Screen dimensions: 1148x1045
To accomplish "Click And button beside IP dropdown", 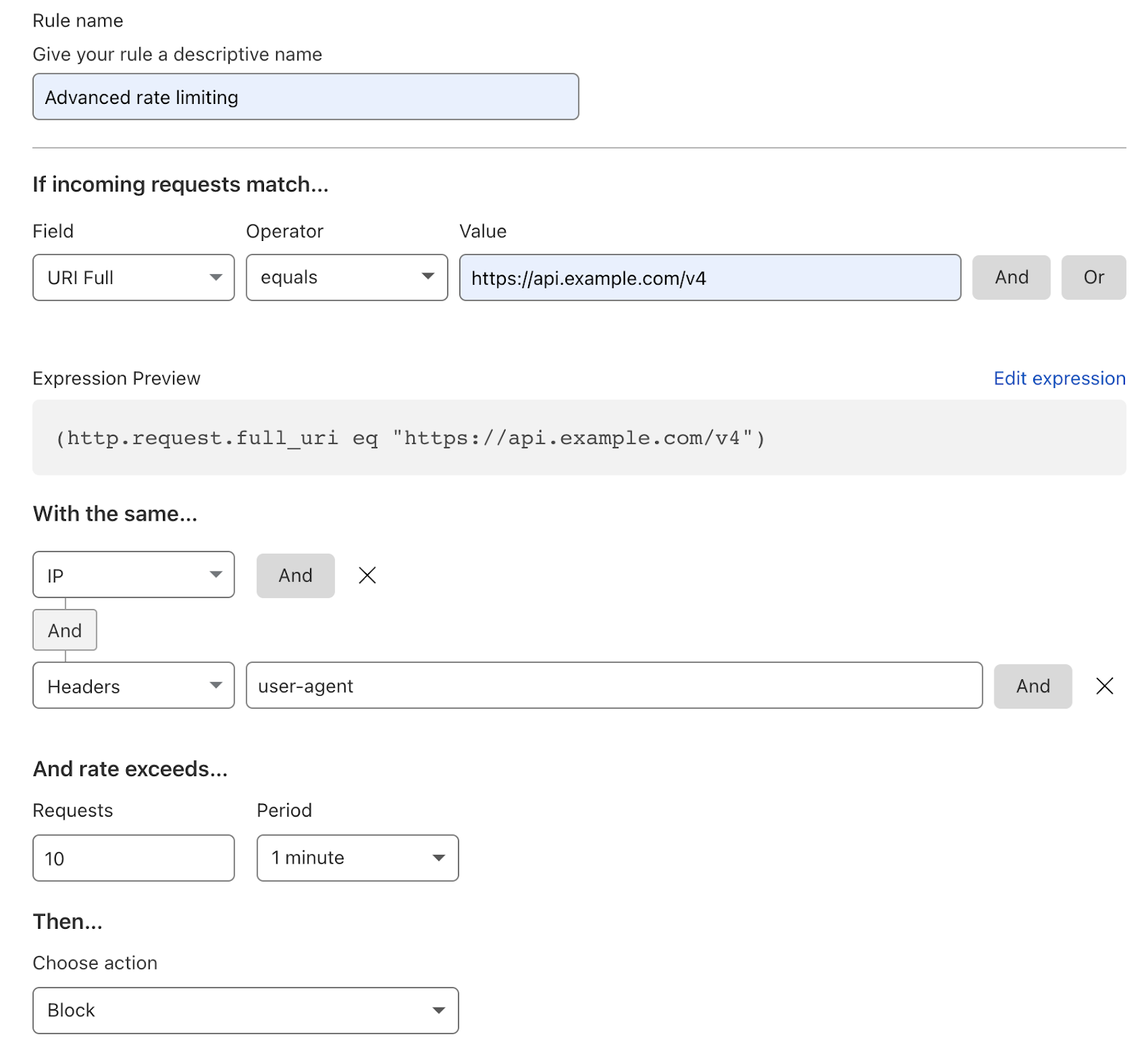I will (296, 575).
